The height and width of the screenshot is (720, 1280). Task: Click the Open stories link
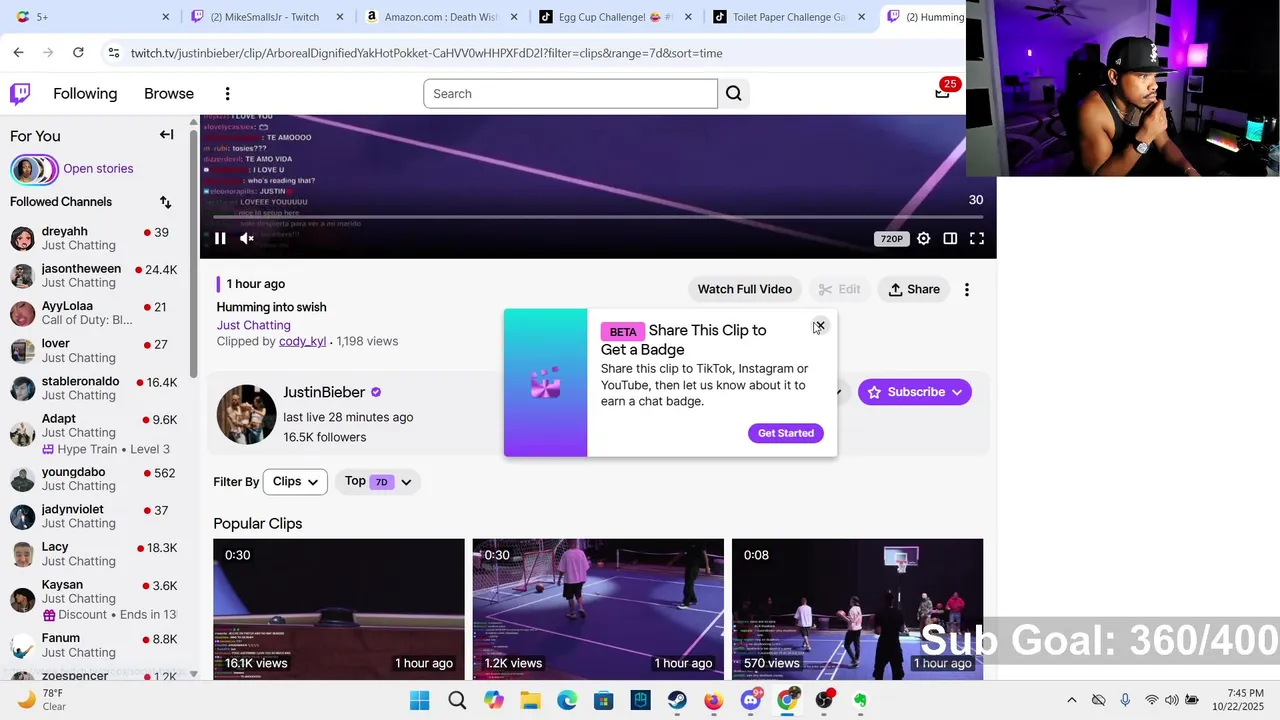pyautogui.click(x=98, y=169)
